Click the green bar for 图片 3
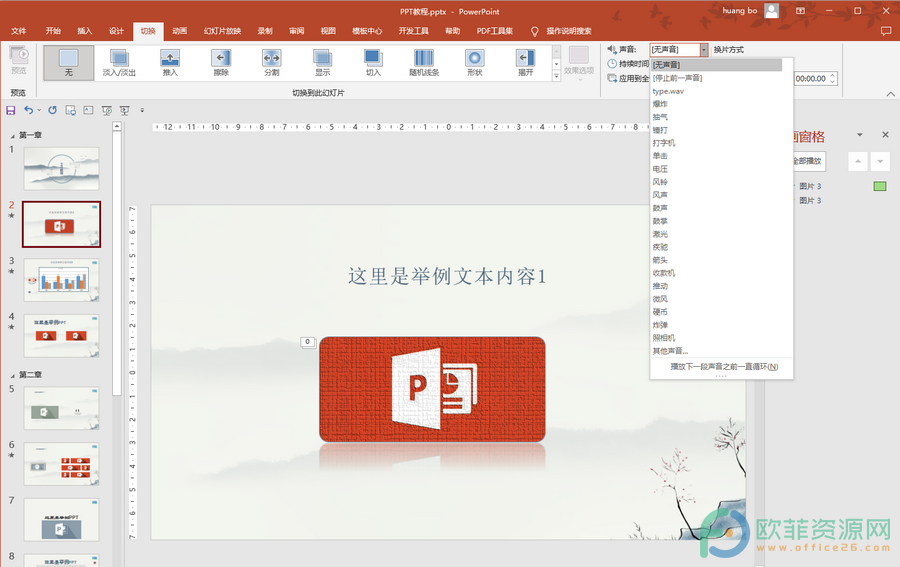The width and height of the screenshot is (900, 567). coord(879,186)
